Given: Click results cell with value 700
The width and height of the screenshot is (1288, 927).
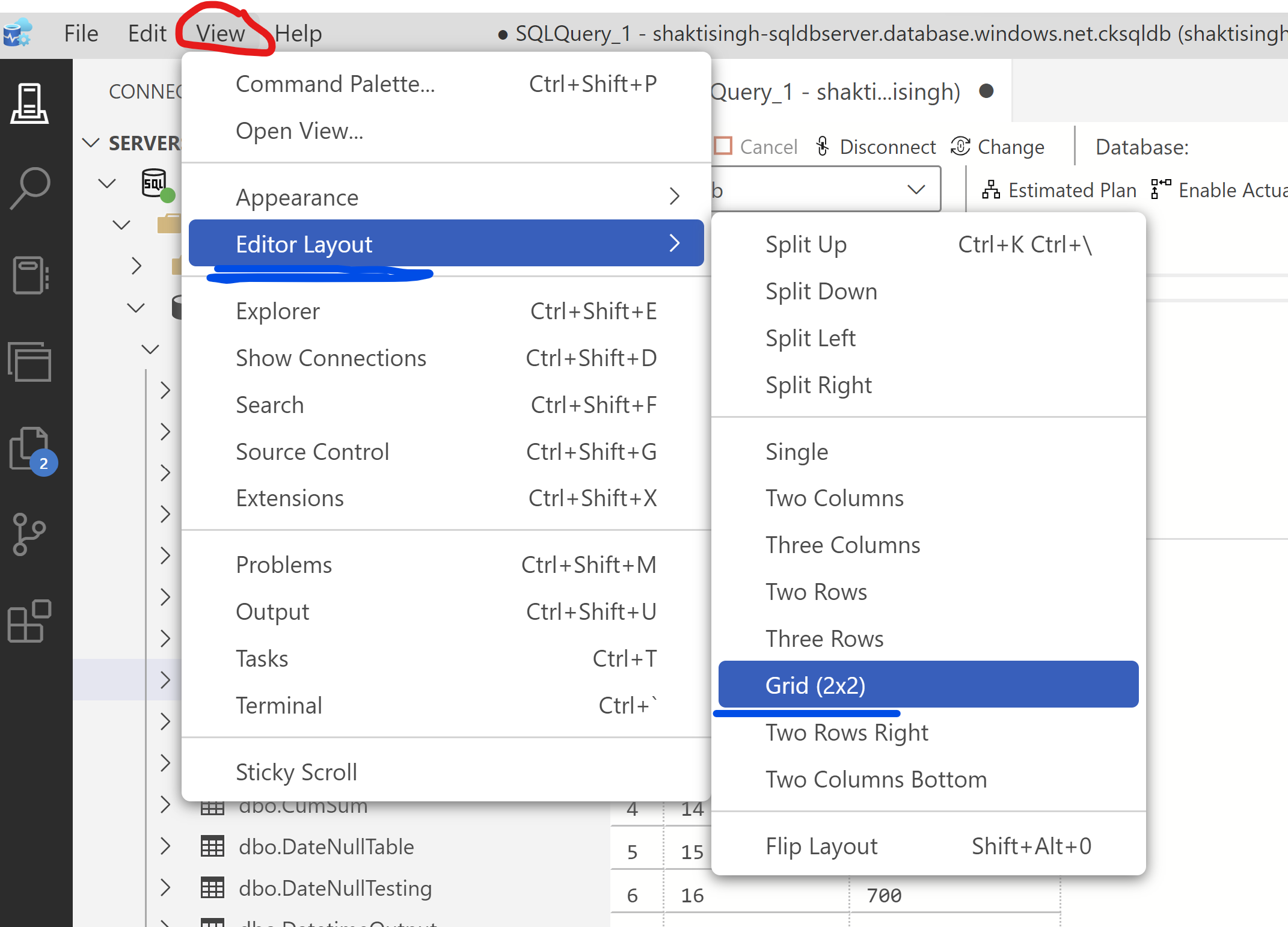Looking at the screenshot, I should point(954,895).
